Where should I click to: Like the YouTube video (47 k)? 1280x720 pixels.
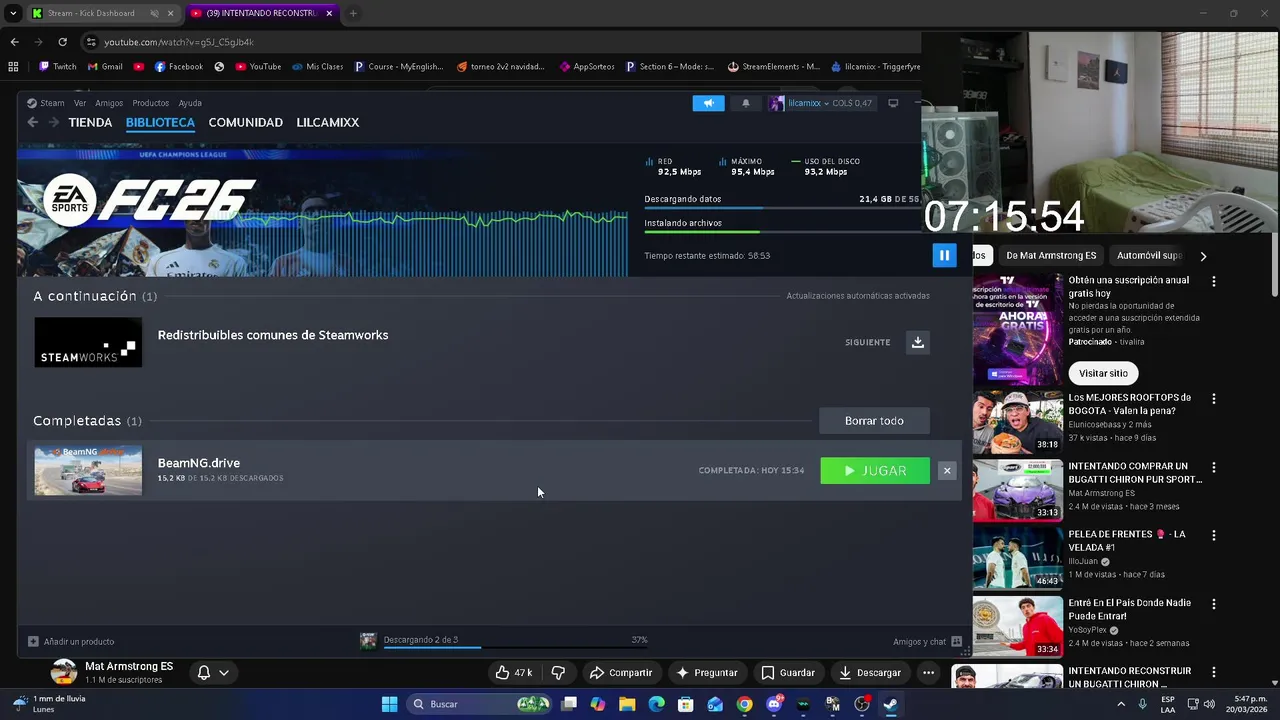pyautogui.click(x=514, y=673)
